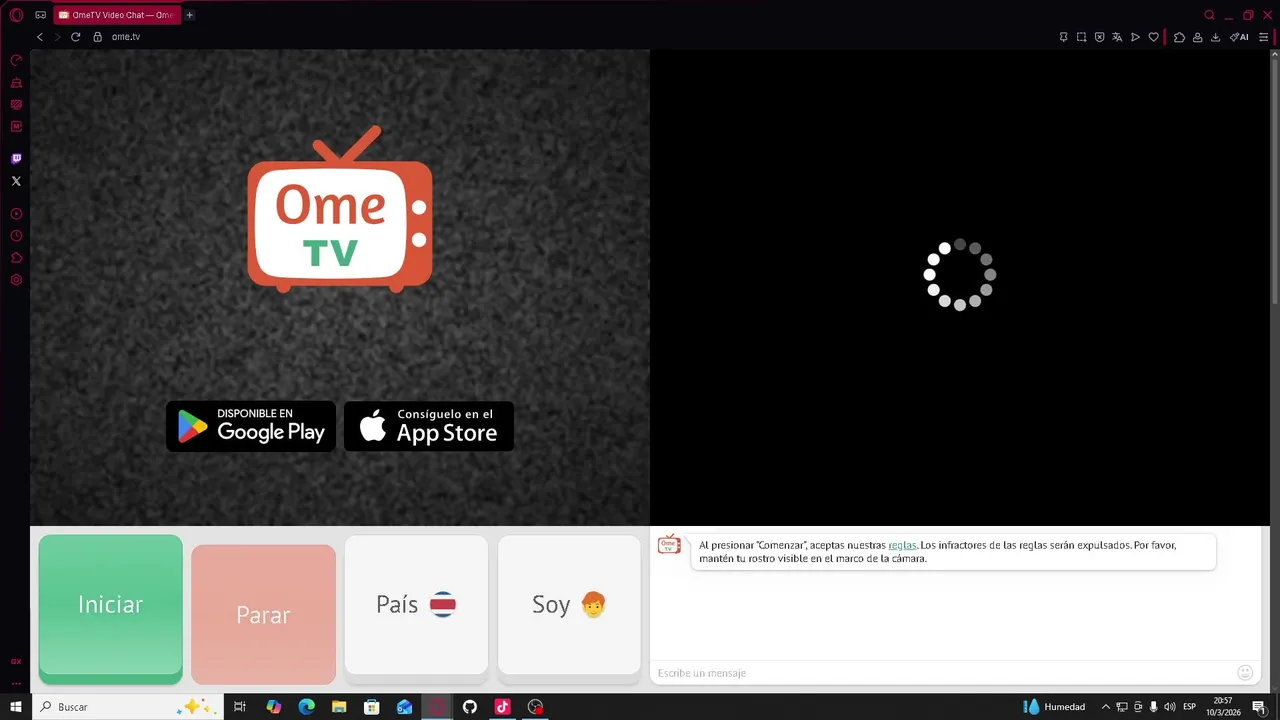The height and width of the screenshot is (720, 1280).
Task: Reload the ome.tv page
Action: 75,37
